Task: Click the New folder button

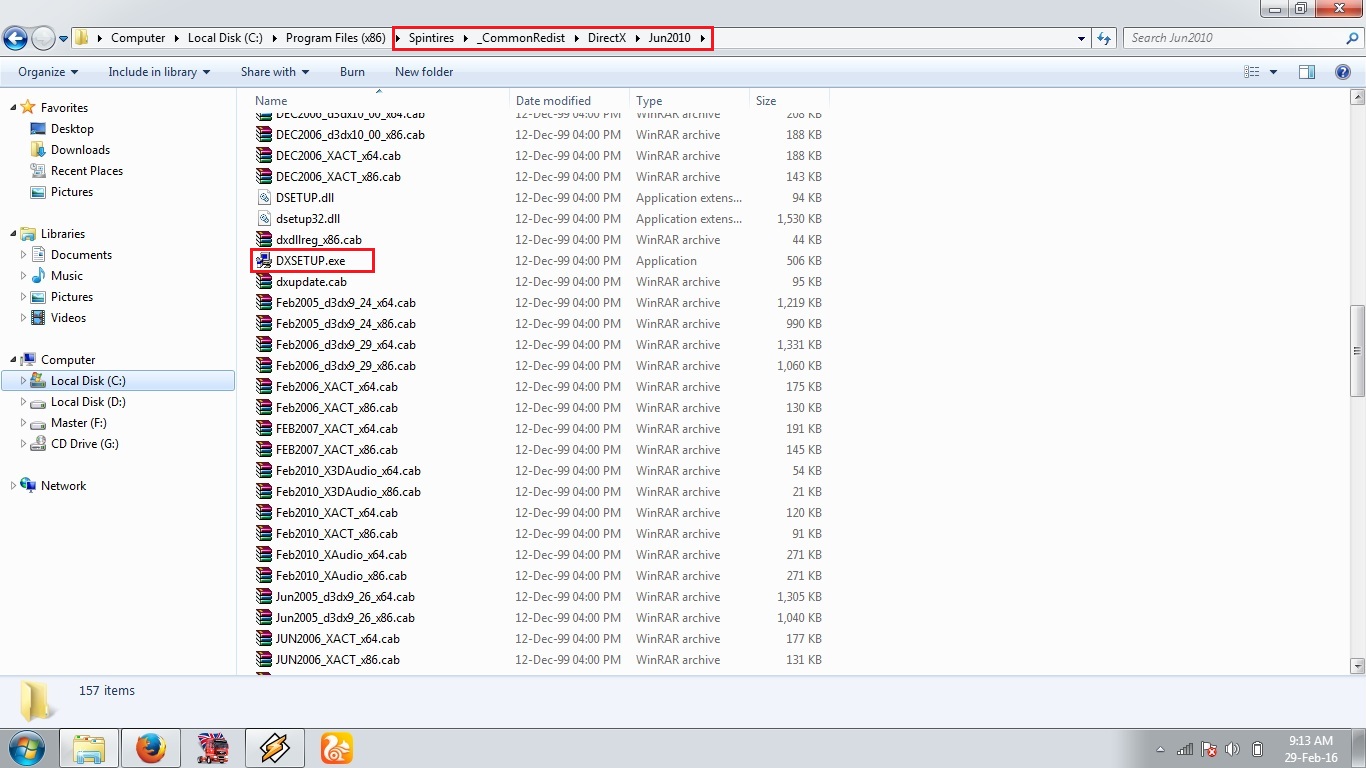Action: coord(424,72)
